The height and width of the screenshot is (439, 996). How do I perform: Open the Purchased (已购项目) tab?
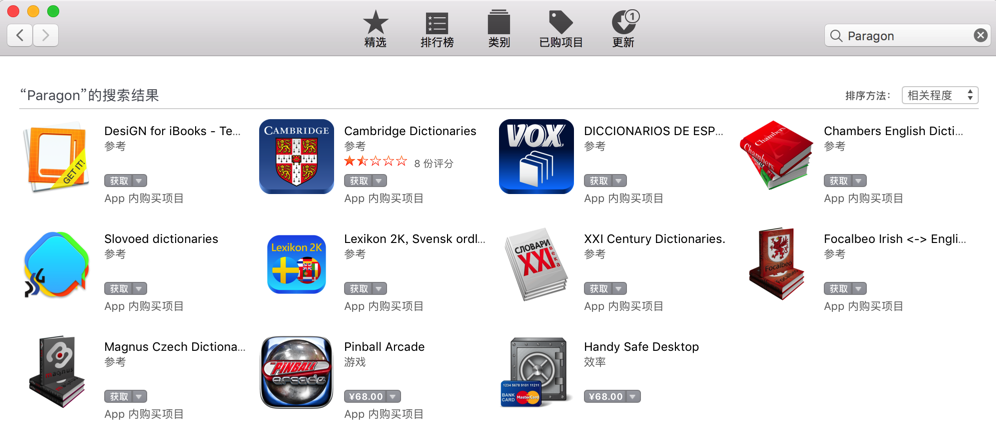point(561,30)
